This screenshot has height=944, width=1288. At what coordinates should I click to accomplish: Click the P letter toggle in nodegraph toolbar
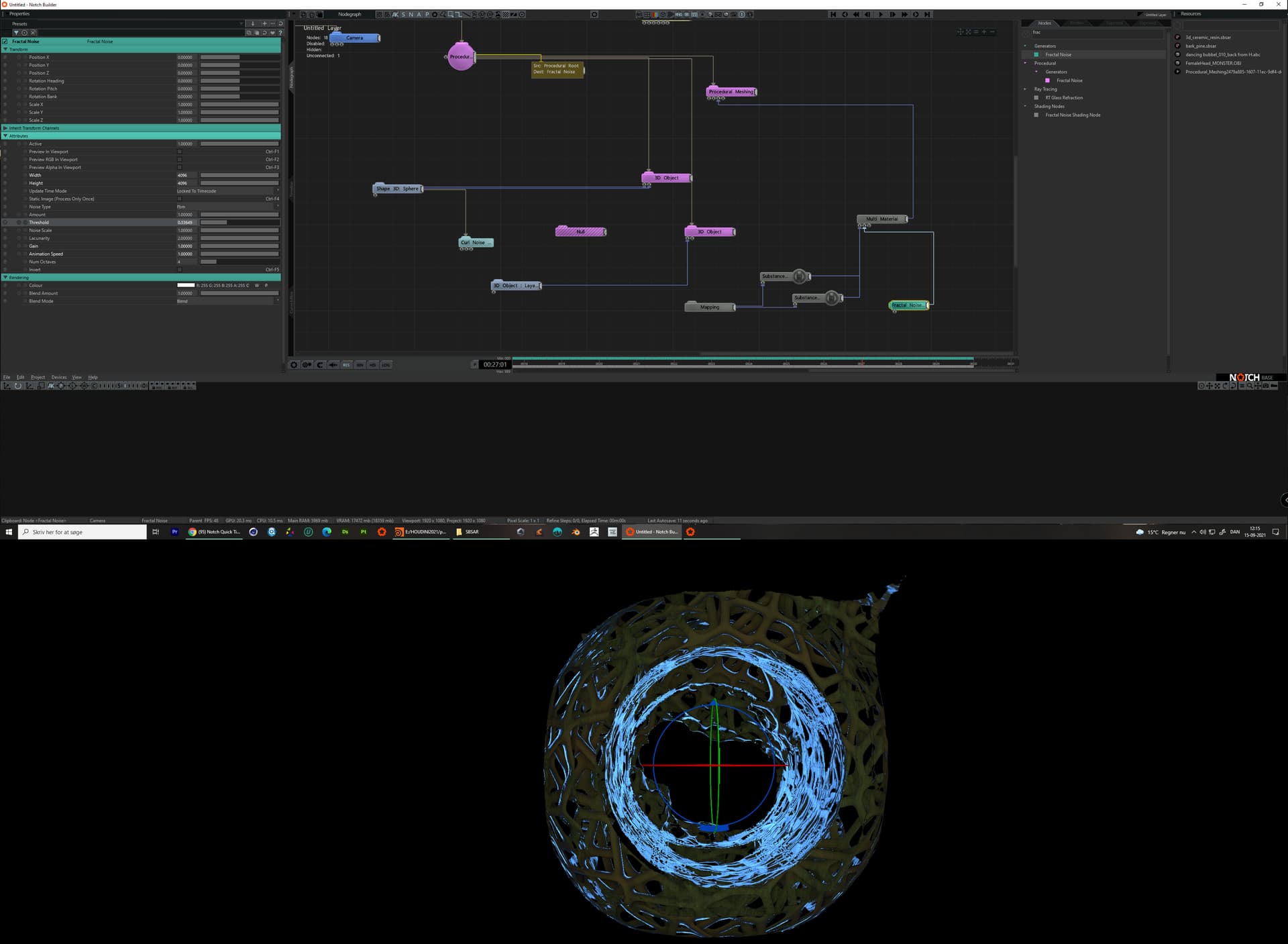tap(427, 14)
